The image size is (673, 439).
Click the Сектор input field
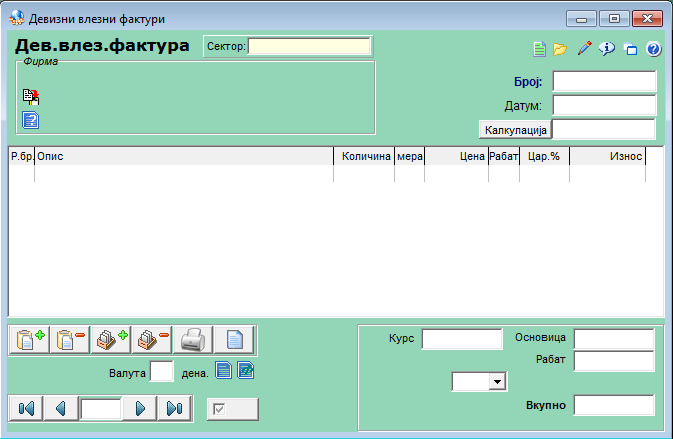[309, 46]
